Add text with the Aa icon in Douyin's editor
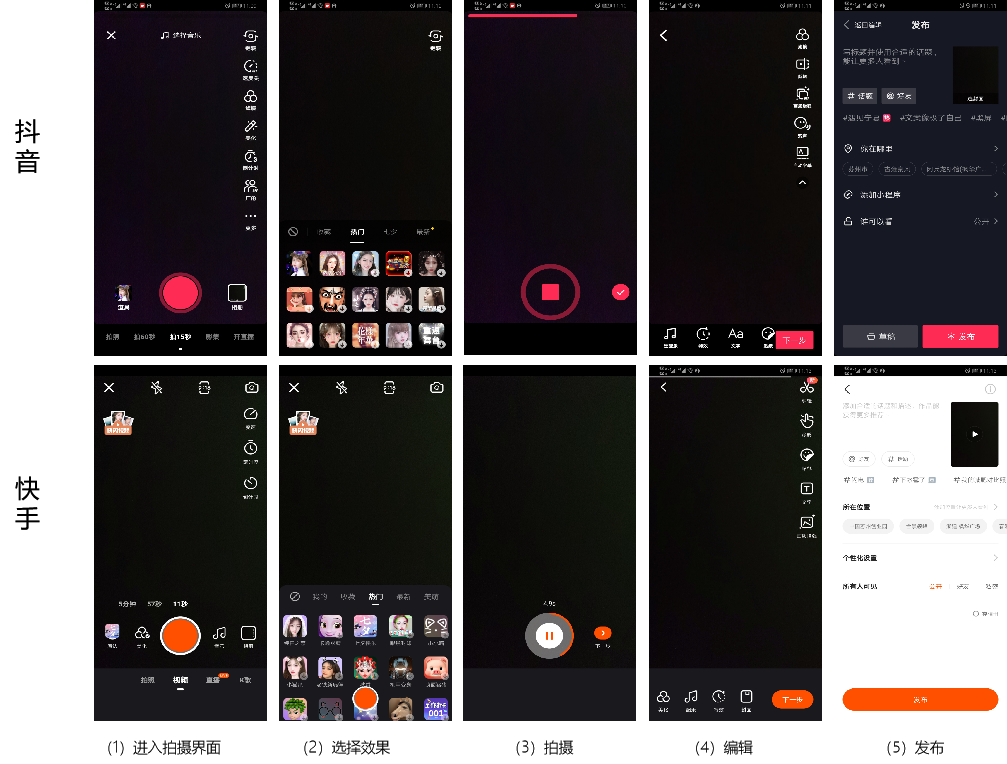The image size is (1007, 764). [735, 333]
